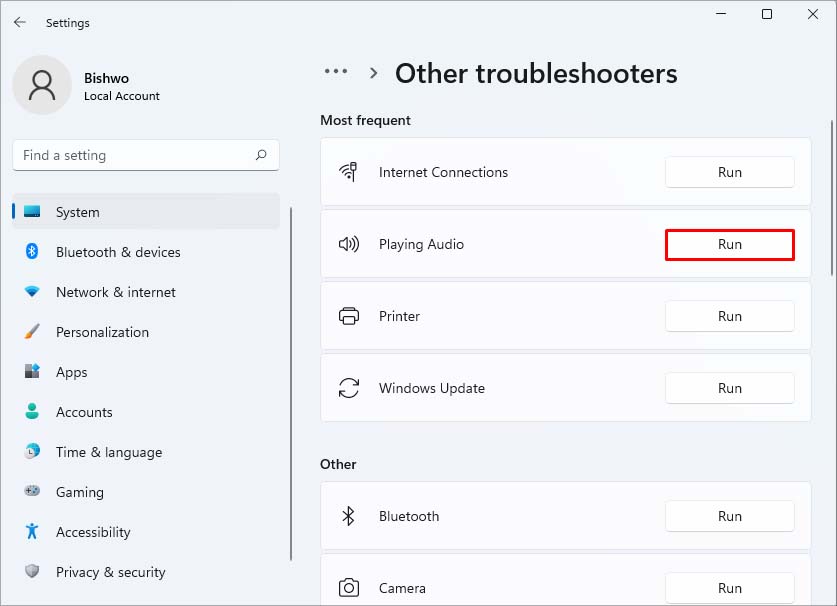Maximize the Settings window

(x=767, y=14)
